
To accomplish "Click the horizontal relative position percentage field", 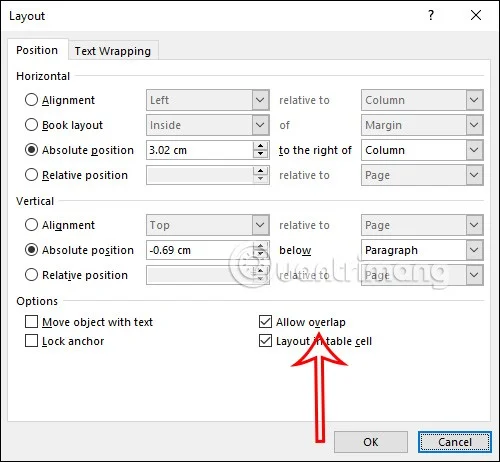I will [200, 175].
